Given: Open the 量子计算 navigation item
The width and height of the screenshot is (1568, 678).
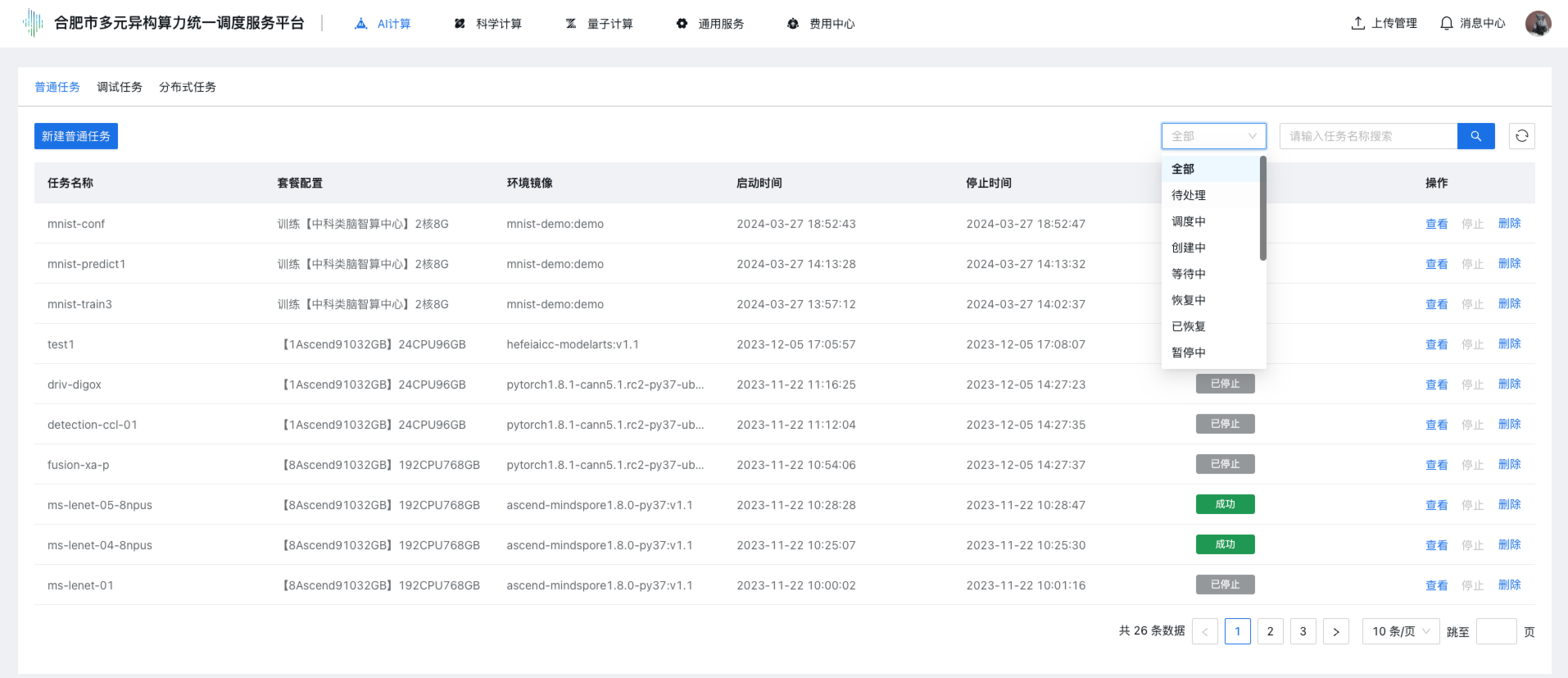Looking at the screenshot, I should pyautogui.click(x=600, y=24).
